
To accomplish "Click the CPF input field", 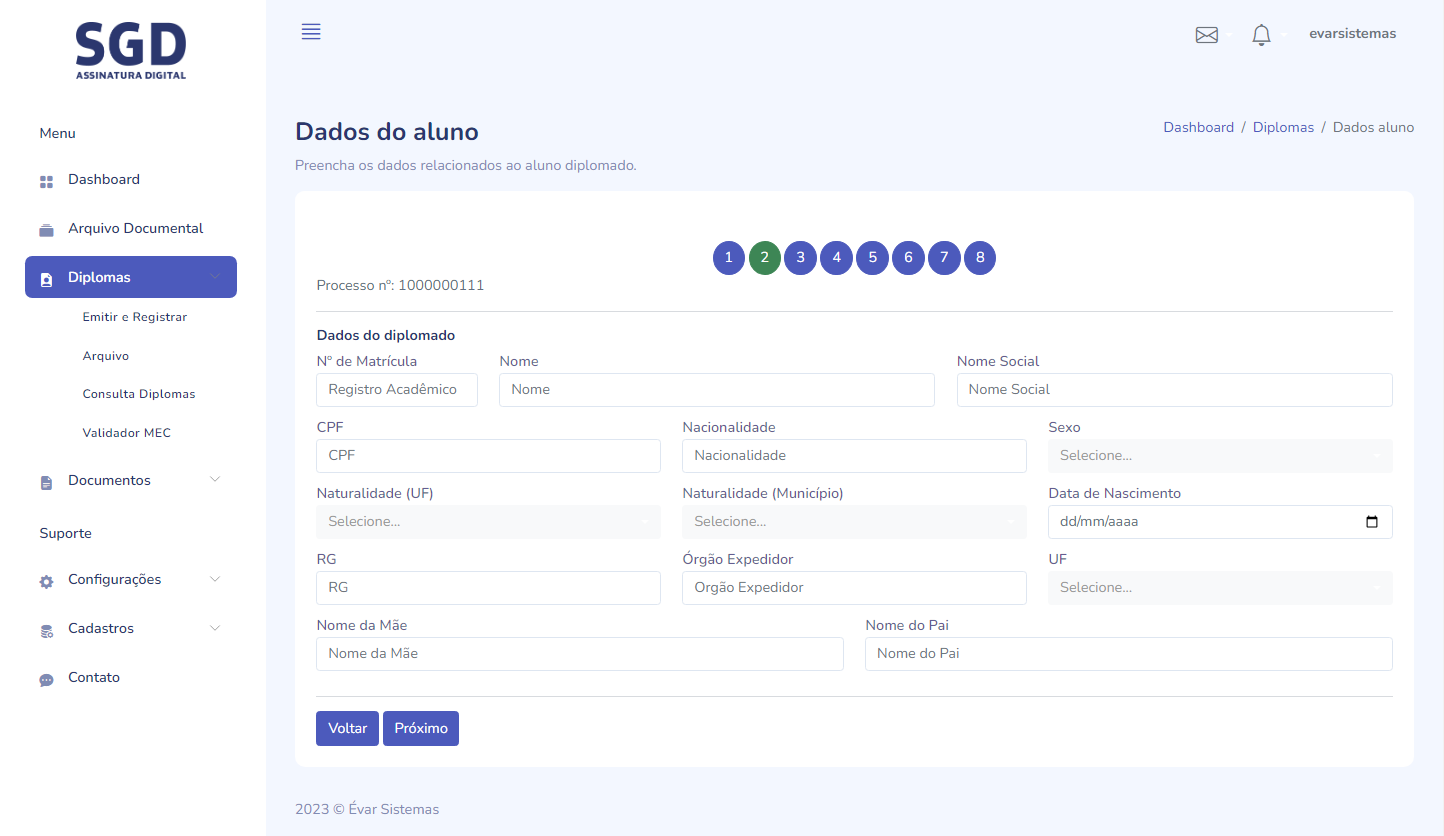I will pyautogui.click(x=488, y=456).
